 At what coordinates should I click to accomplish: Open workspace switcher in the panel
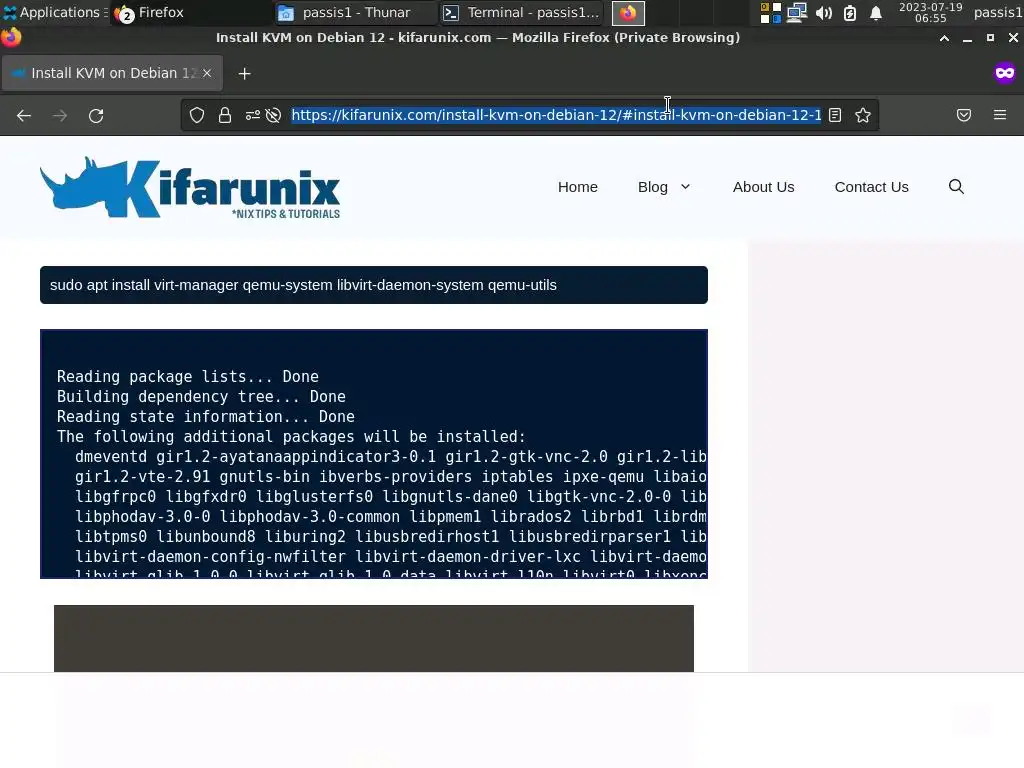[x=771, y=12]
